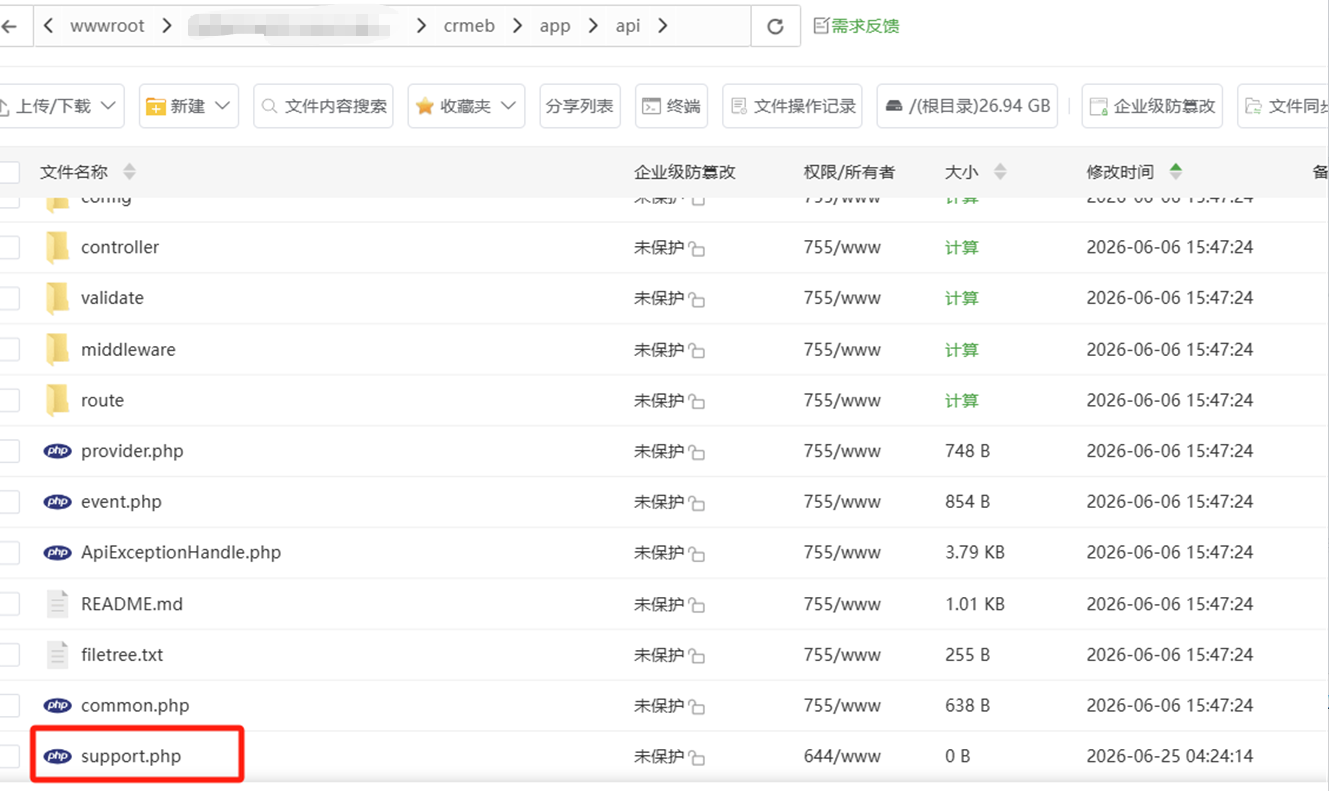
Task: Click the api path segment
Action: point(628,26)
